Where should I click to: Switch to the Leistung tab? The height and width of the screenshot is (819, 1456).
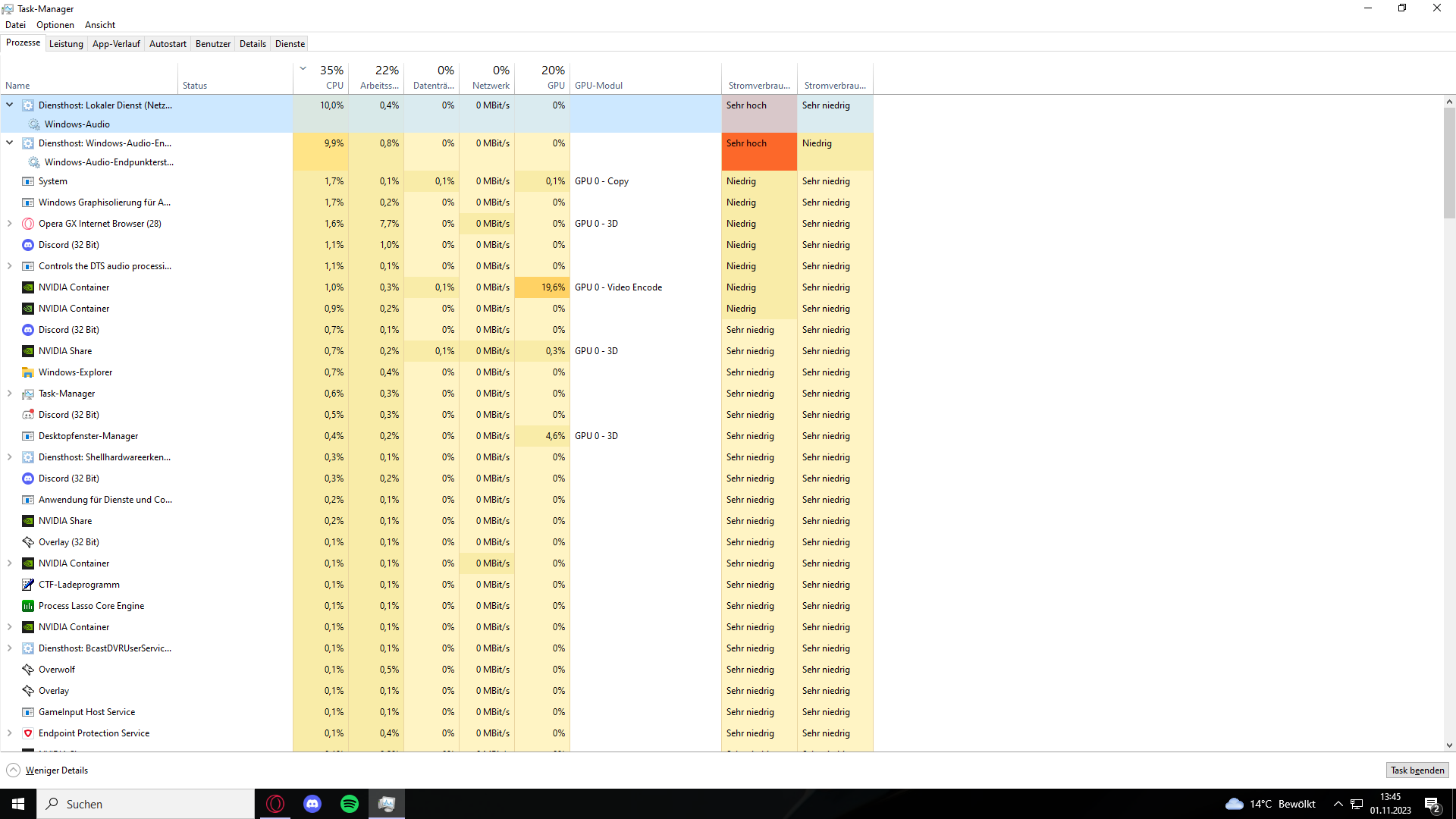pyautogui.click(x=66, y=44)
